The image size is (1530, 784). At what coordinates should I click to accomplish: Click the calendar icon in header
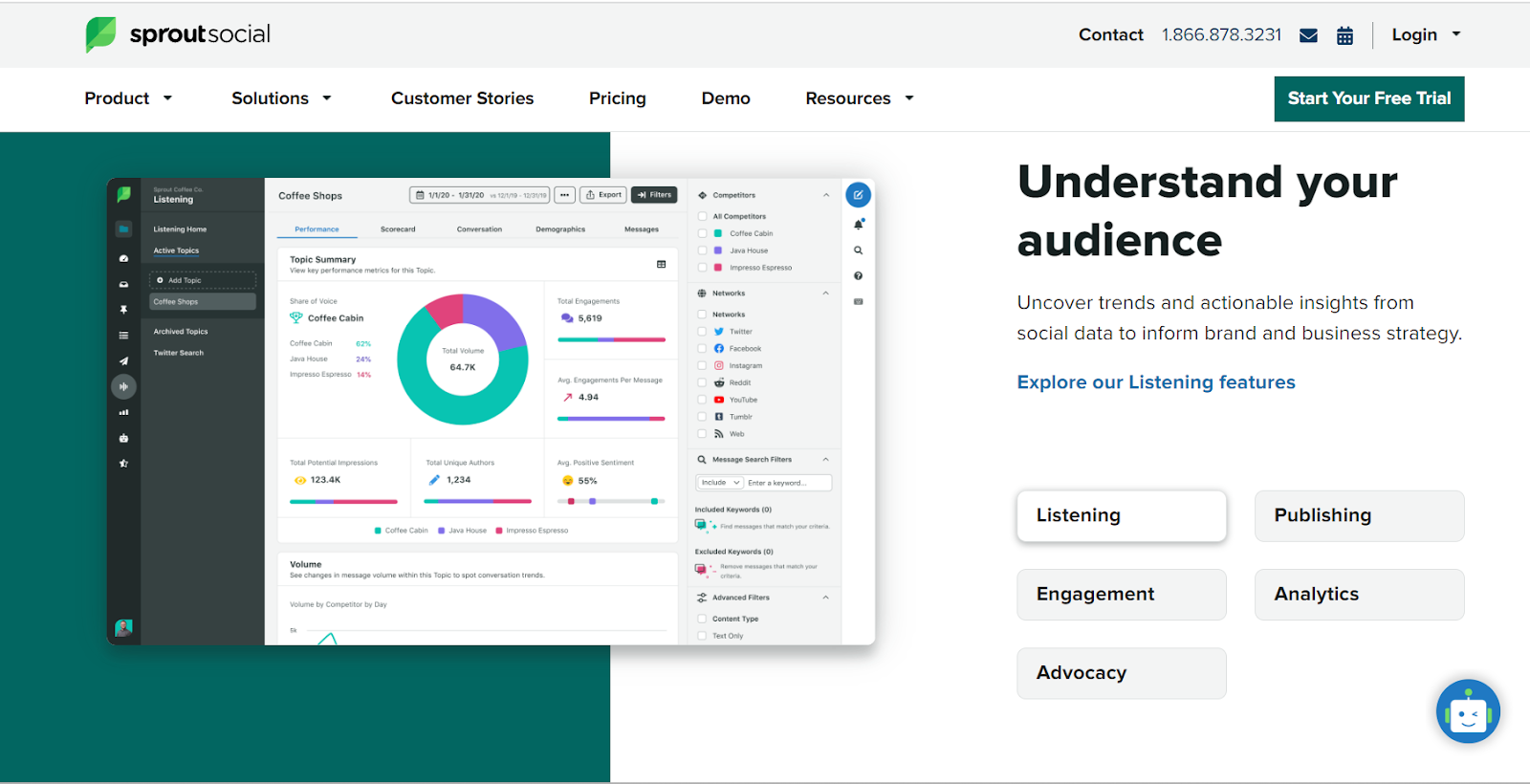pos(1344,35)
